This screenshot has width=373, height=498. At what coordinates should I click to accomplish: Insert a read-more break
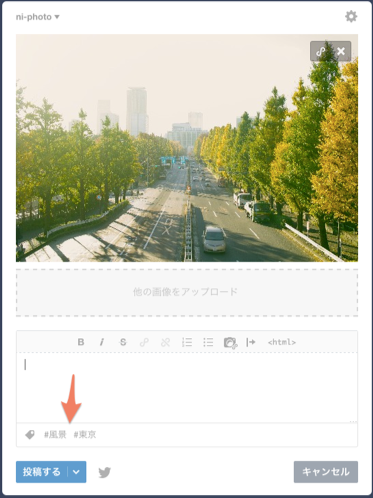251,342
